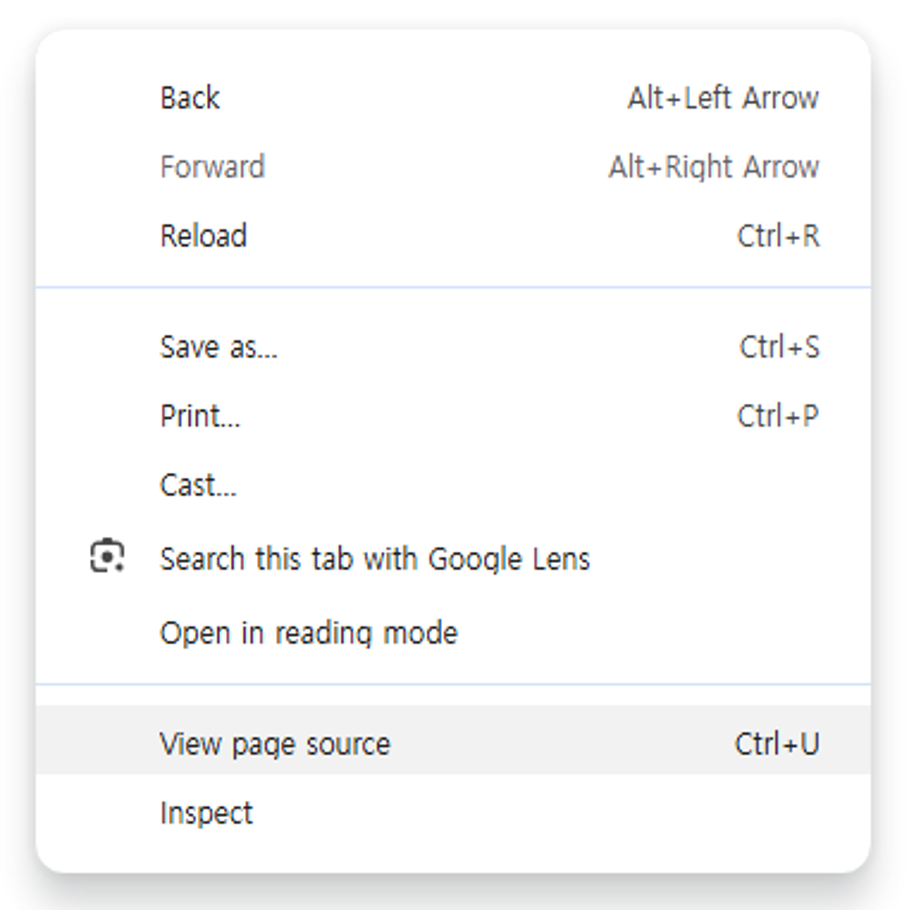909x910 pixels.
Task: Click the Ctrl+U shortcut label
Action: [x=778, y=742]
